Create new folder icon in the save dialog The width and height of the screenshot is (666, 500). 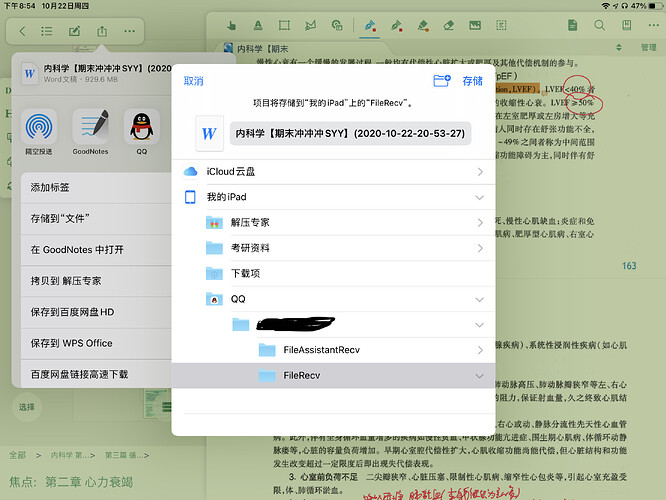(x=442, y=80)
